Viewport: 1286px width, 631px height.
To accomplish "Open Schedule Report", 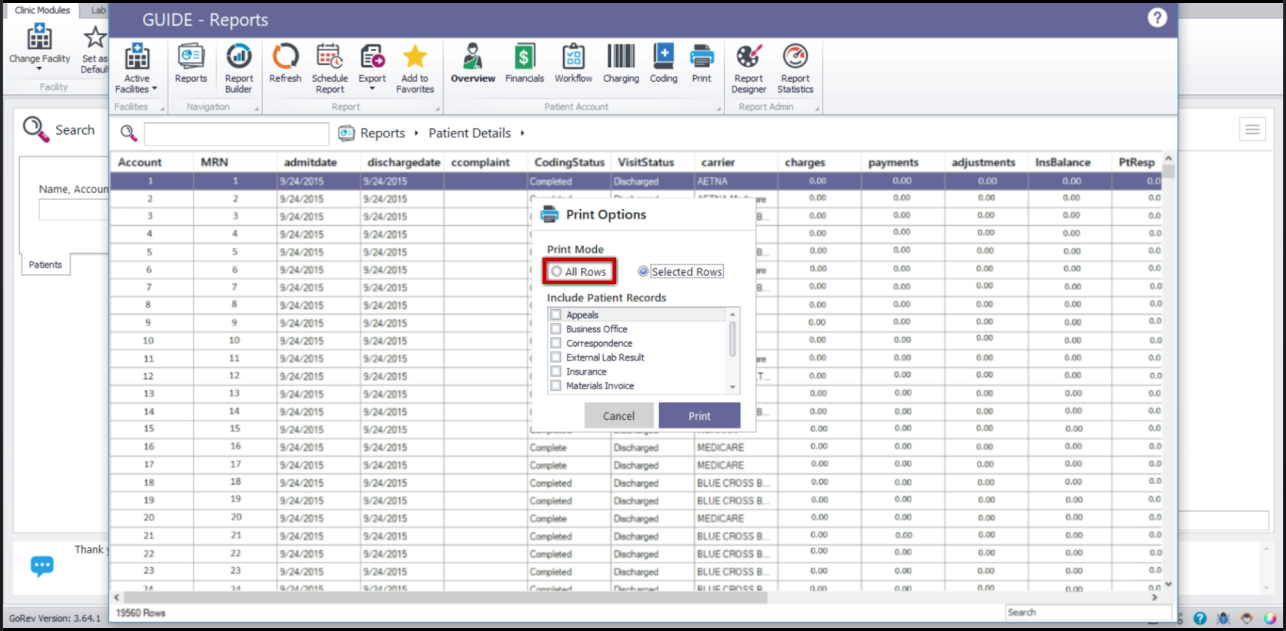I will pos(329,68).
